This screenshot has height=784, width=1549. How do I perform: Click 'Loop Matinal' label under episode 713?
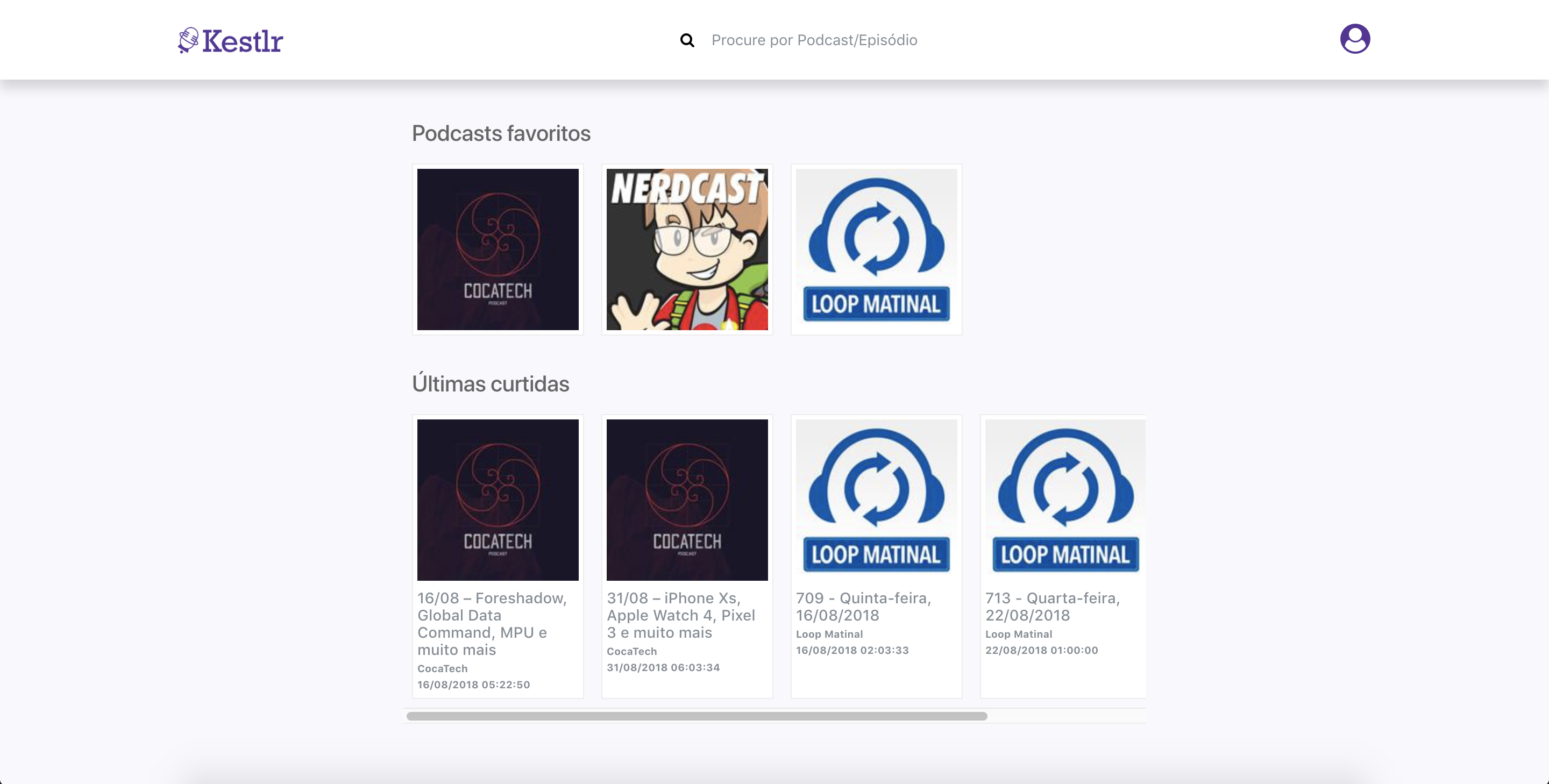[x=1018, y=635]
